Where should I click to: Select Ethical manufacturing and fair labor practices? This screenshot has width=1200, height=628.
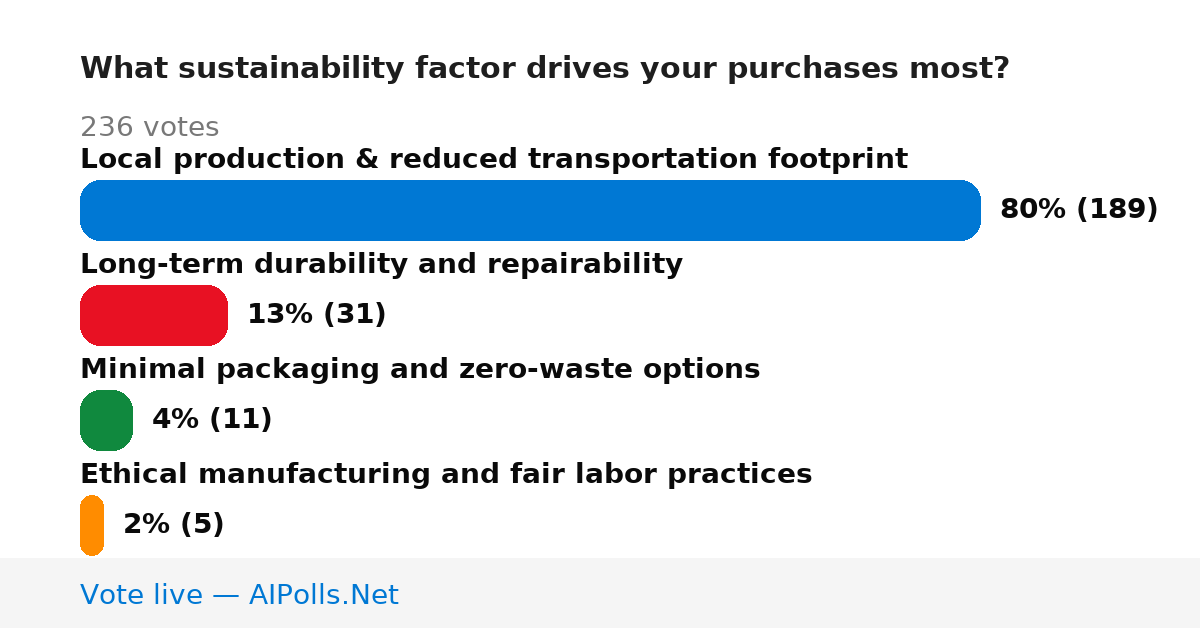coord(446,474)
